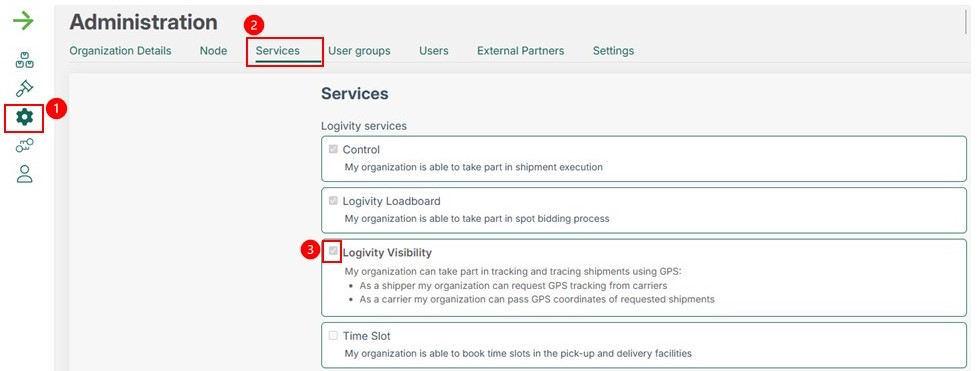Select the Services tab
The width and height of the screenshot is (980, 371).
278,51
